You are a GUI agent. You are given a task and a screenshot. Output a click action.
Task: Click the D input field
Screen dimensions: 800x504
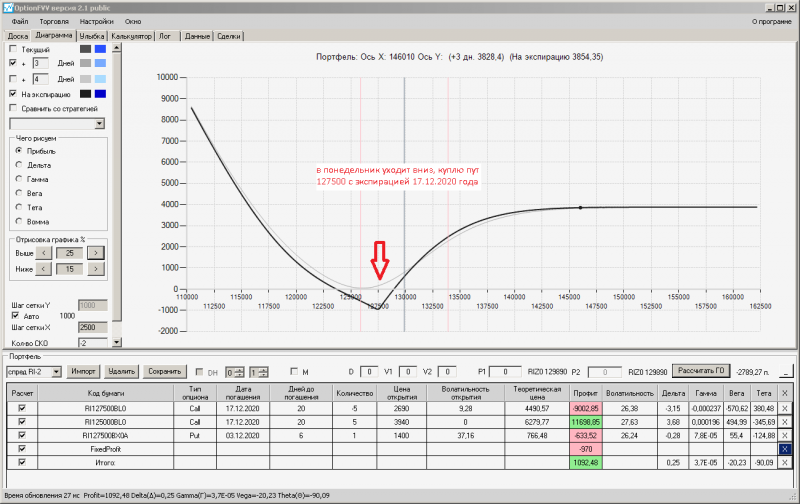pyautogui.click(x=369, y=372)
